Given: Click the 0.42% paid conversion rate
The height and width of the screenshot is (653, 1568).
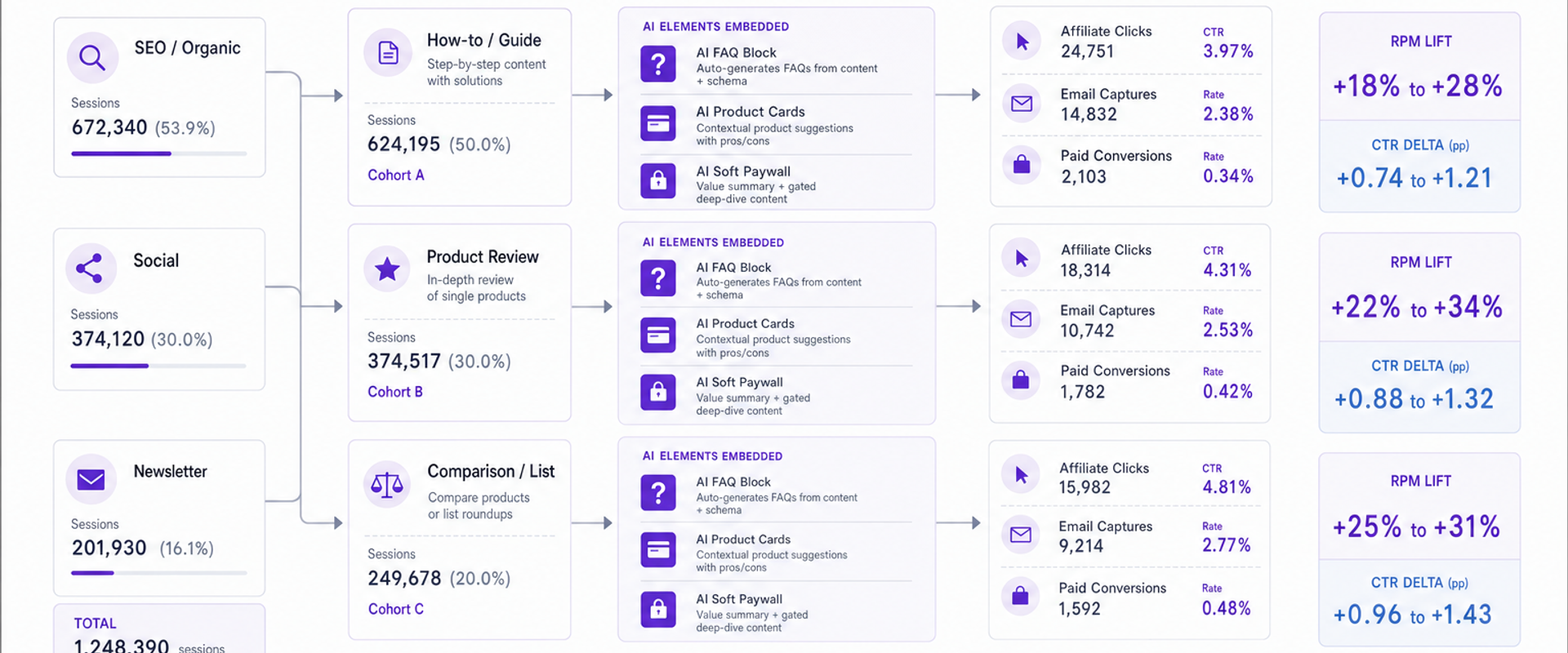Looking at the screenshot, I should [x=1228, y=392].
